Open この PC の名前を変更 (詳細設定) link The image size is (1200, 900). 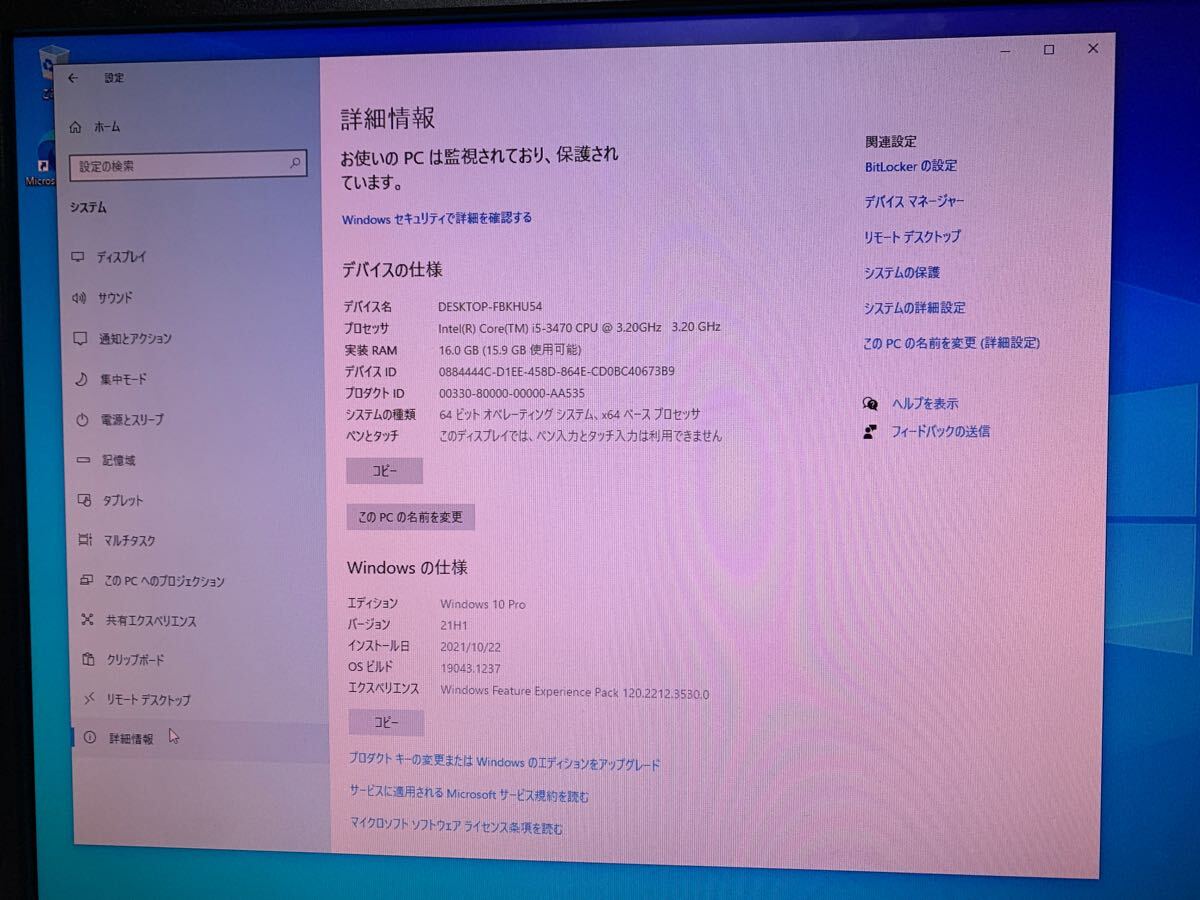[951, 343]
